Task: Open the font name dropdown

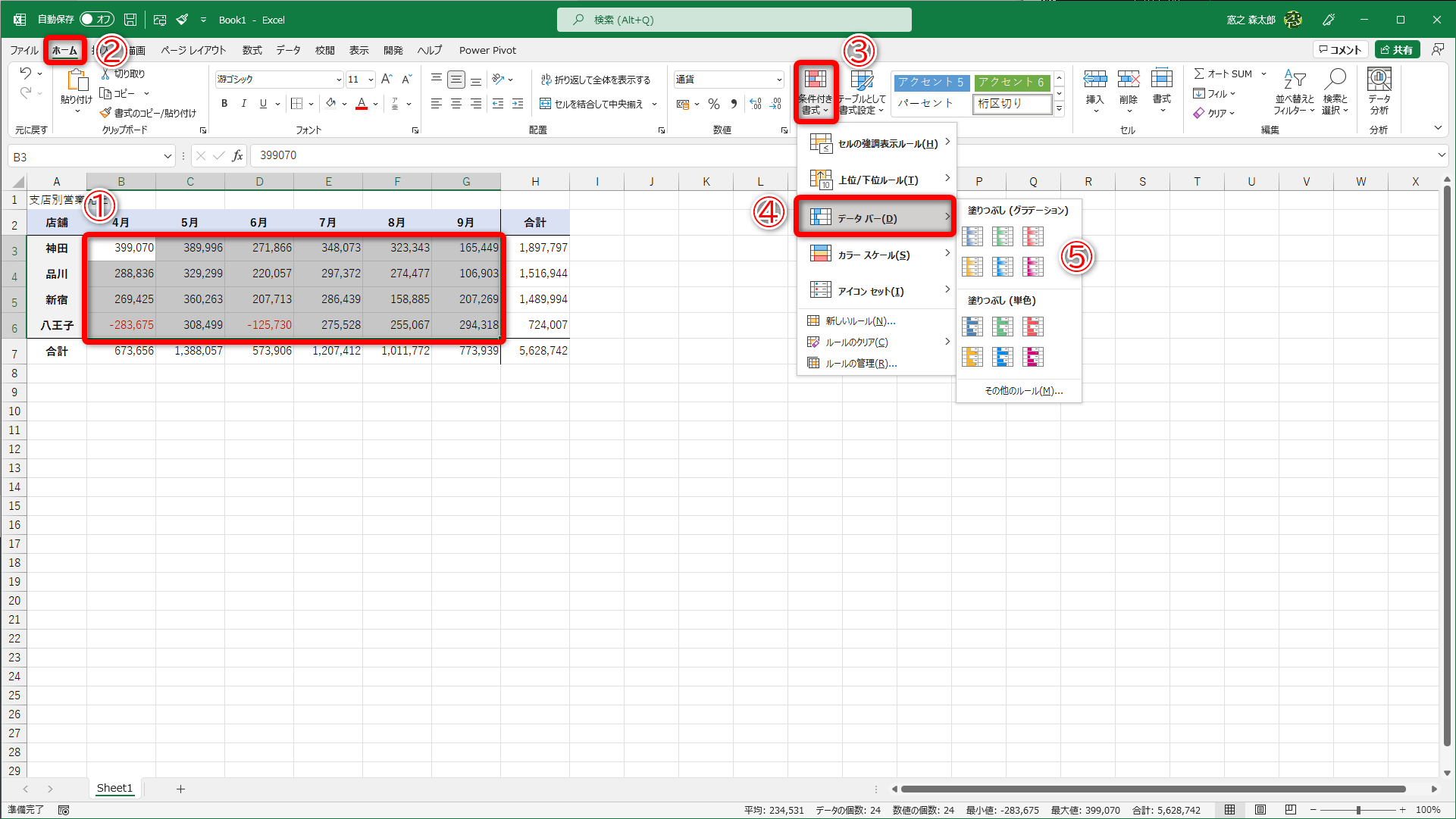Action: point(339,80)
